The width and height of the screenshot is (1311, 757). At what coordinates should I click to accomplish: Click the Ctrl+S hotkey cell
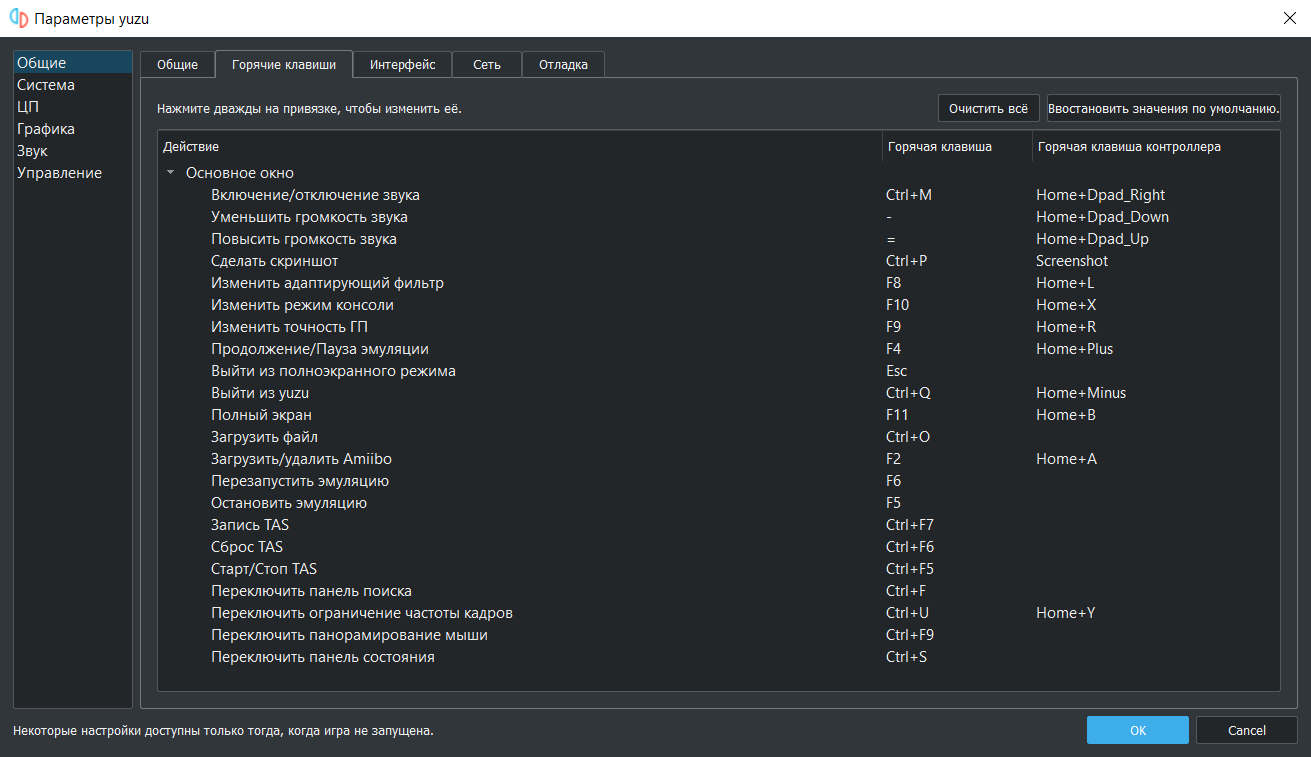tap(907, 657)
